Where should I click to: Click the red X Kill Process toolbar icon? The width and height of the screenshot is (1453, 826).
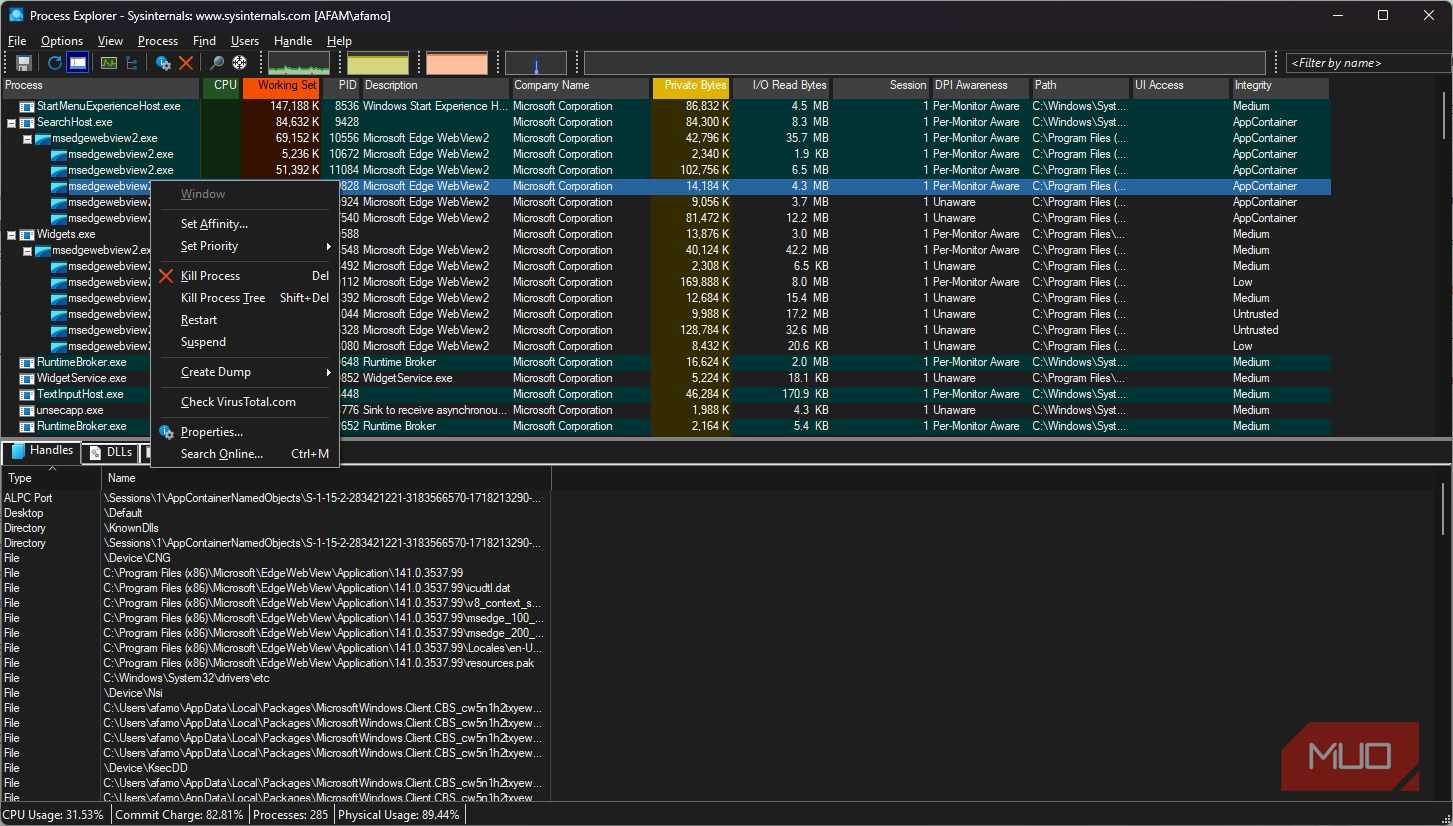(x=186, y=63)
